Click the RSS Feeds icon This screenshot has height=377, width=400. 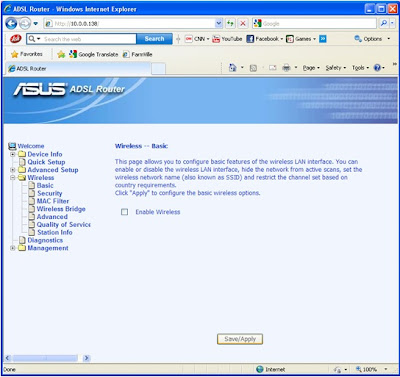253,68
